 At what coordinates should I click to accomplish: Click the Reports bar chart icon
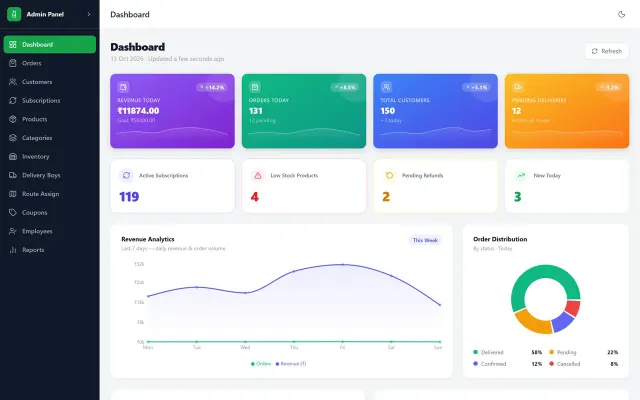[x=13, y=250]
